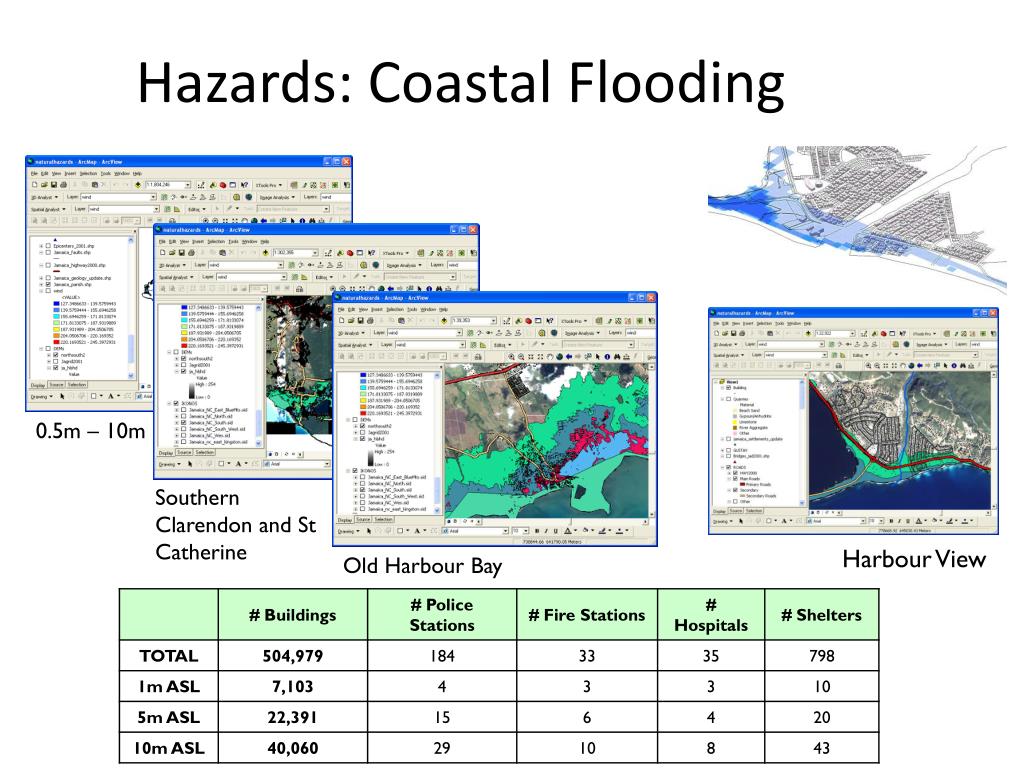Viewport: 1024px width, 768px height.
Task: Click Add Data button in Harbour View window
Action: coord(808,333)
